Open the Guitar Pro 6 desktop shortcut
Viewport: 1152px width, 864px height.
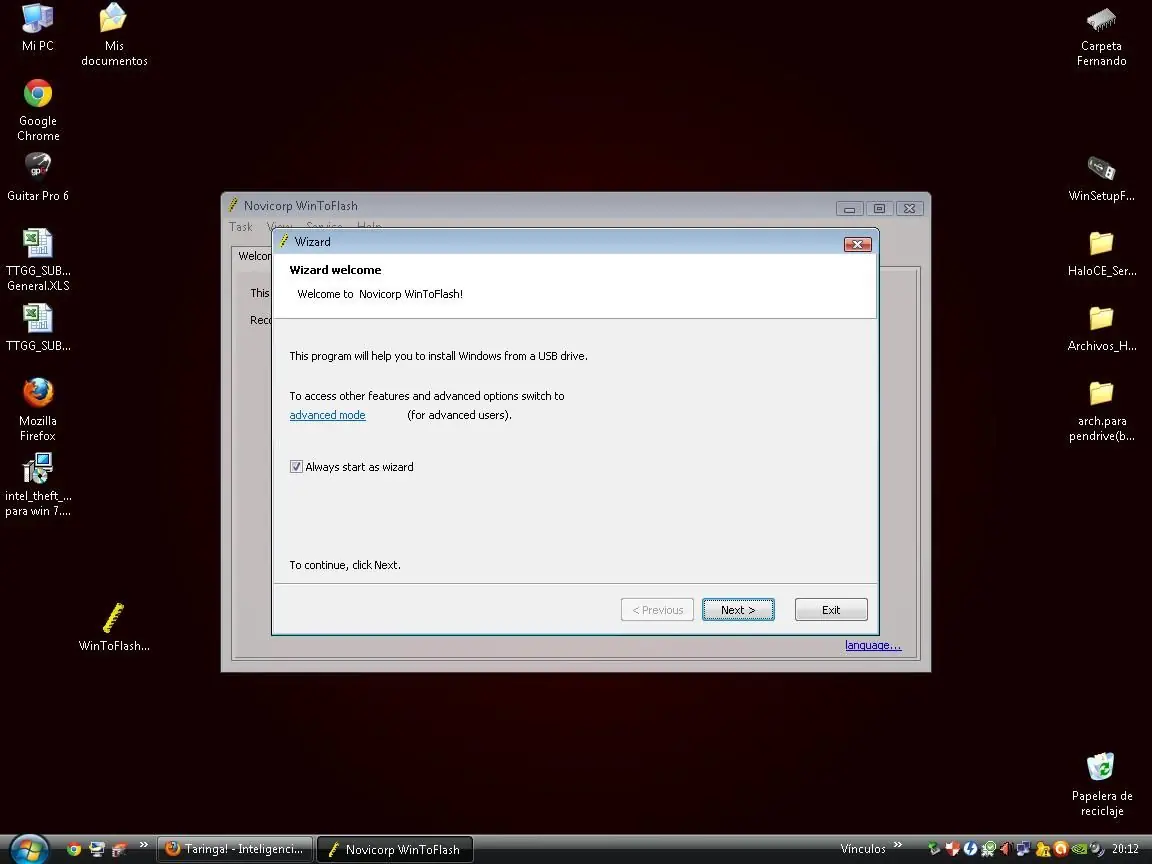[38, 176]
